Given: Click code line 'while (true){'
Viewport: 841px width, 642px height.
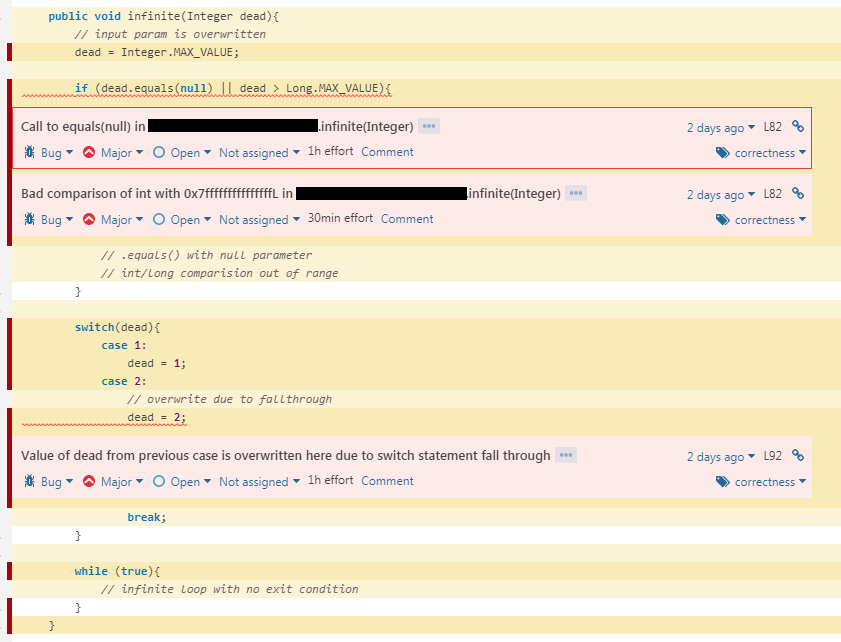Looking at the screenshot, I should tap(117, 571).
